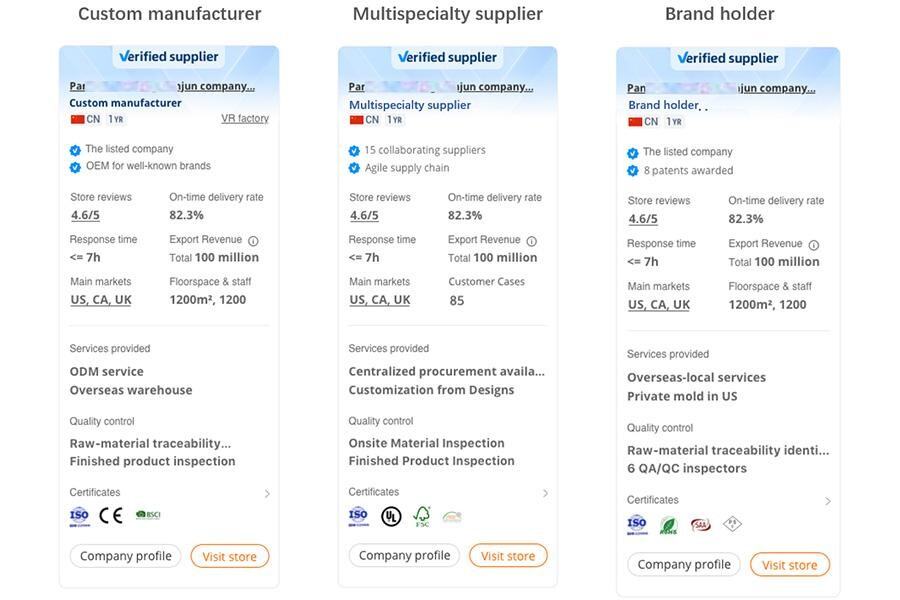Click Visit store in Brand holder card
Image resolution: width=900 pixels, height=600 pixels.
coord(789,565)
